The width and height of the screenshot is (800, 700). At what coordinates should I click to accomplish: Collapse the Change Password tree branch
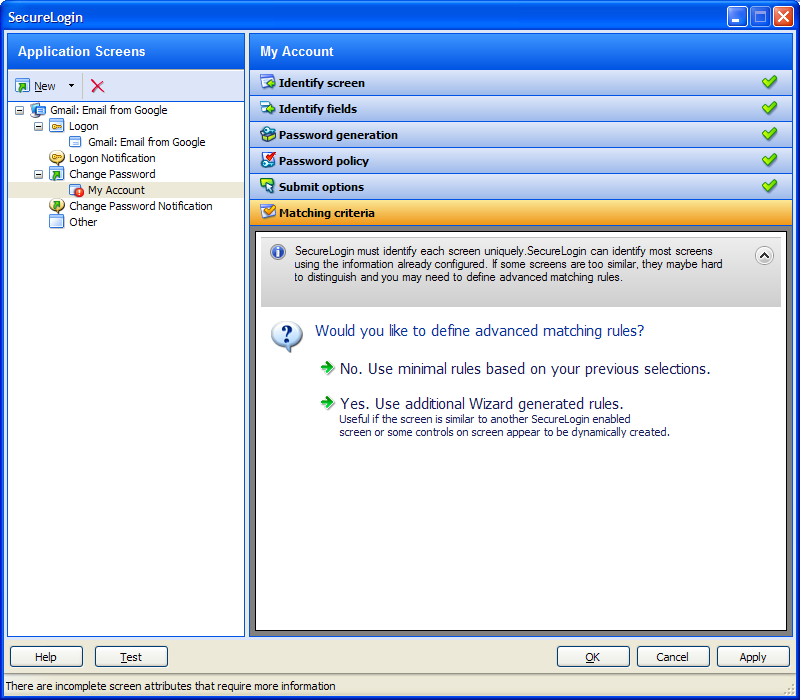(39, 174)
